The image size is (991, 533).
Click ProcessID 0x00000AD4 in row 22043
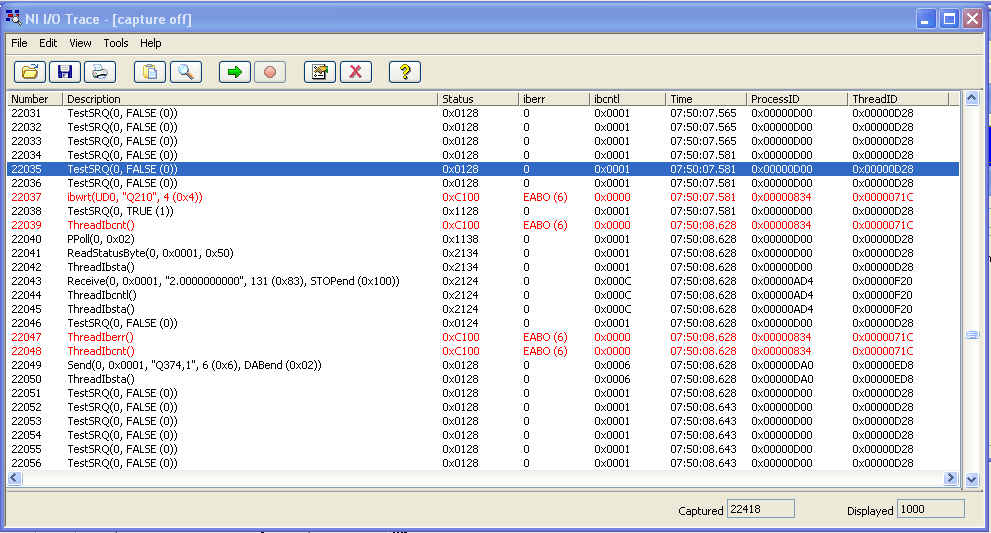point(782,281)
